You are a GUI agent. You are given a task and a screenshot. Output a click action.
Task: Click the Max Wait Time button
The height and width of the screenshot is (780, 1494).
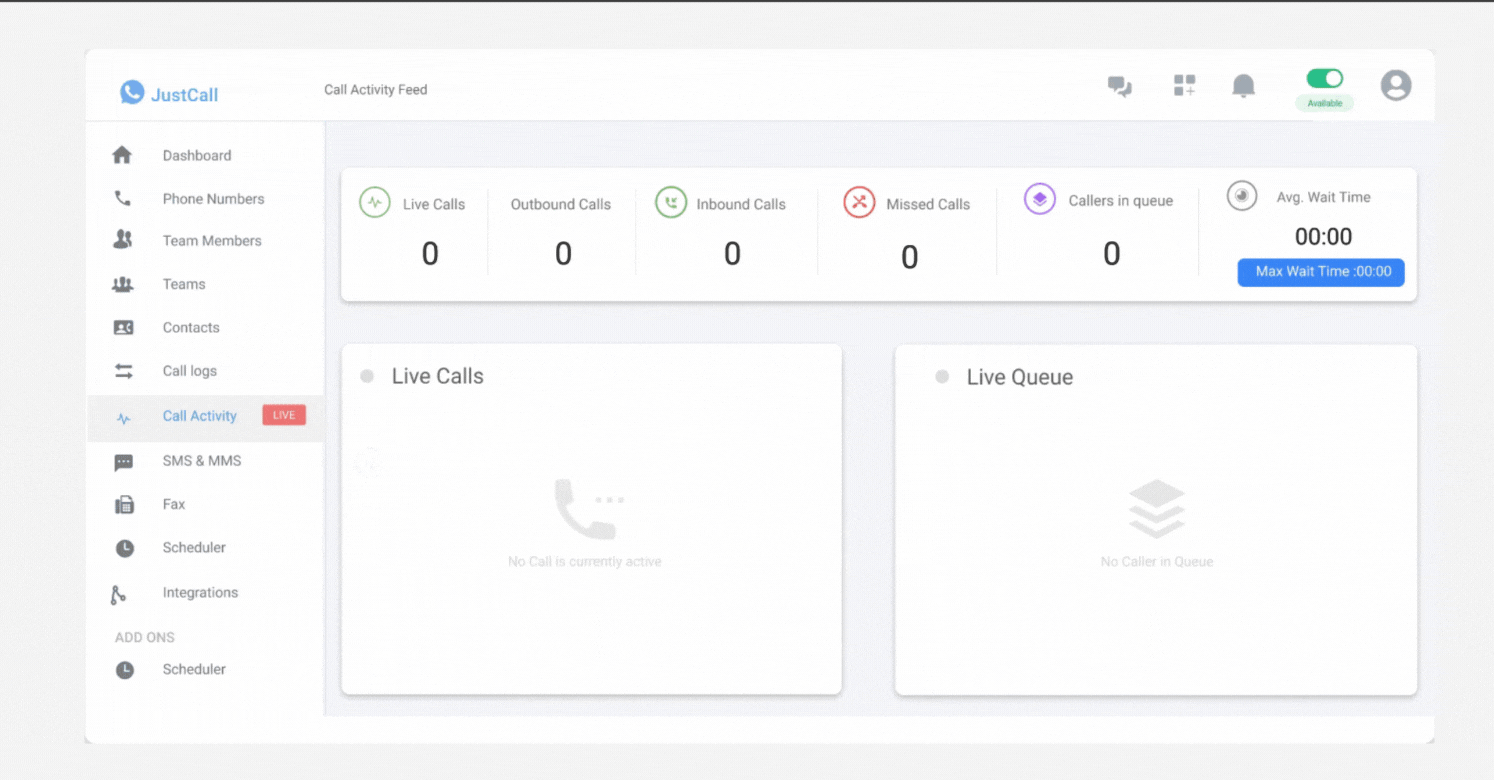pos(1320,272)
